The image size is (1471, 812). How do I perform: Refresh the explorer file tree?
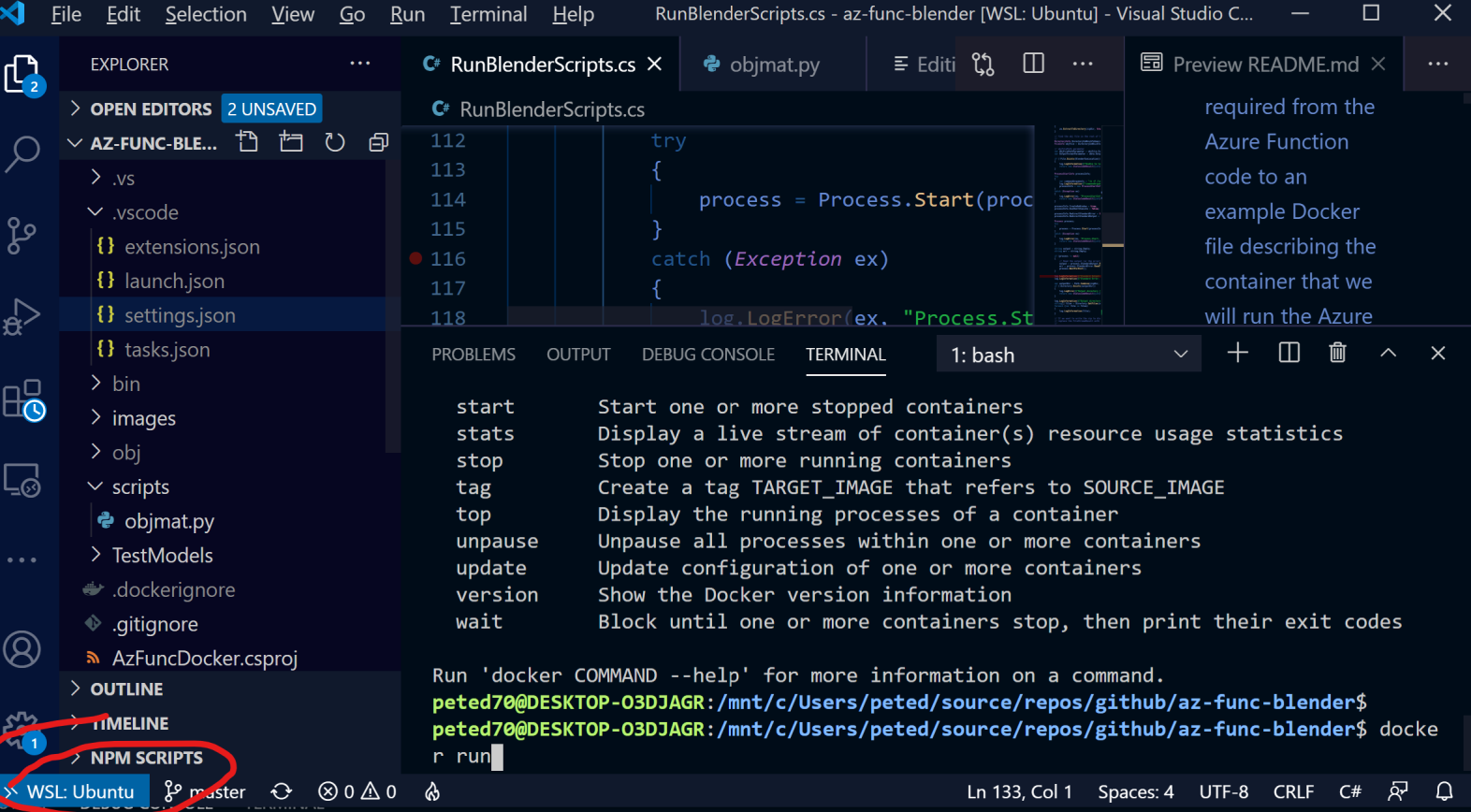(x=335, y=142)
